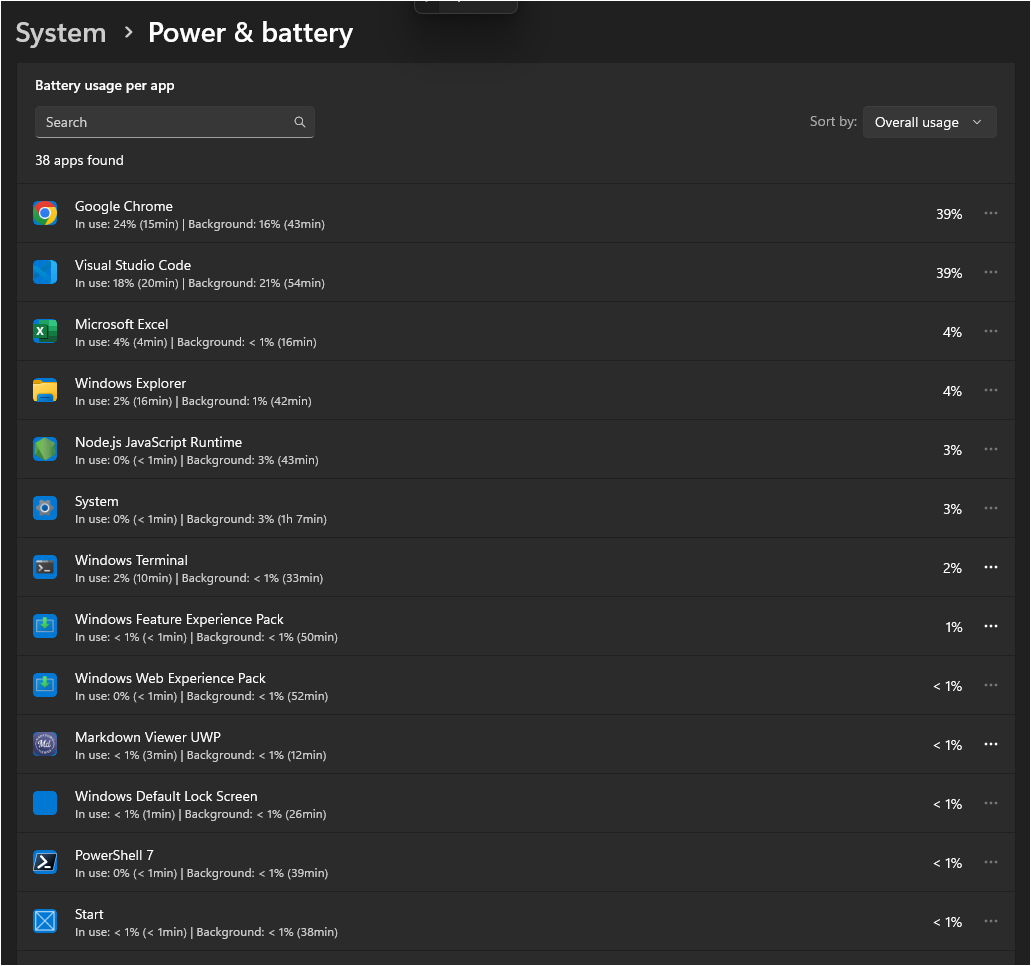Viewport: 1031px width, 966px height.
Task: Click the Windows Explorer folder icon
Action: (45, 390)
